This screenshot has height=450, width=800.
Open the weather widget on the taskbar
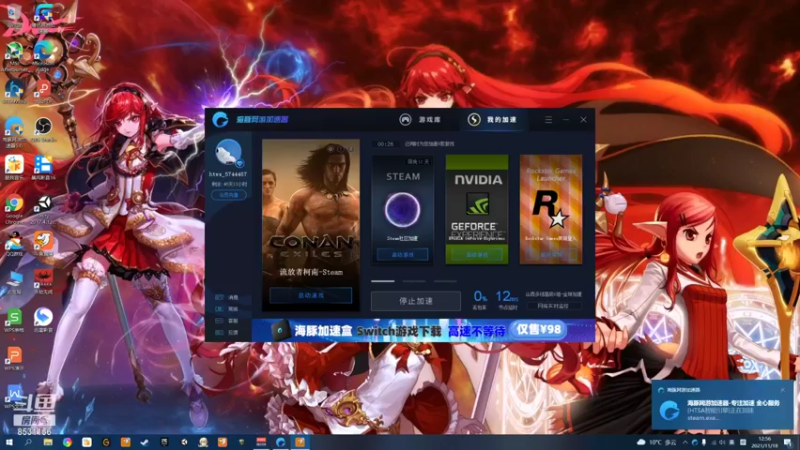point(657,442)
